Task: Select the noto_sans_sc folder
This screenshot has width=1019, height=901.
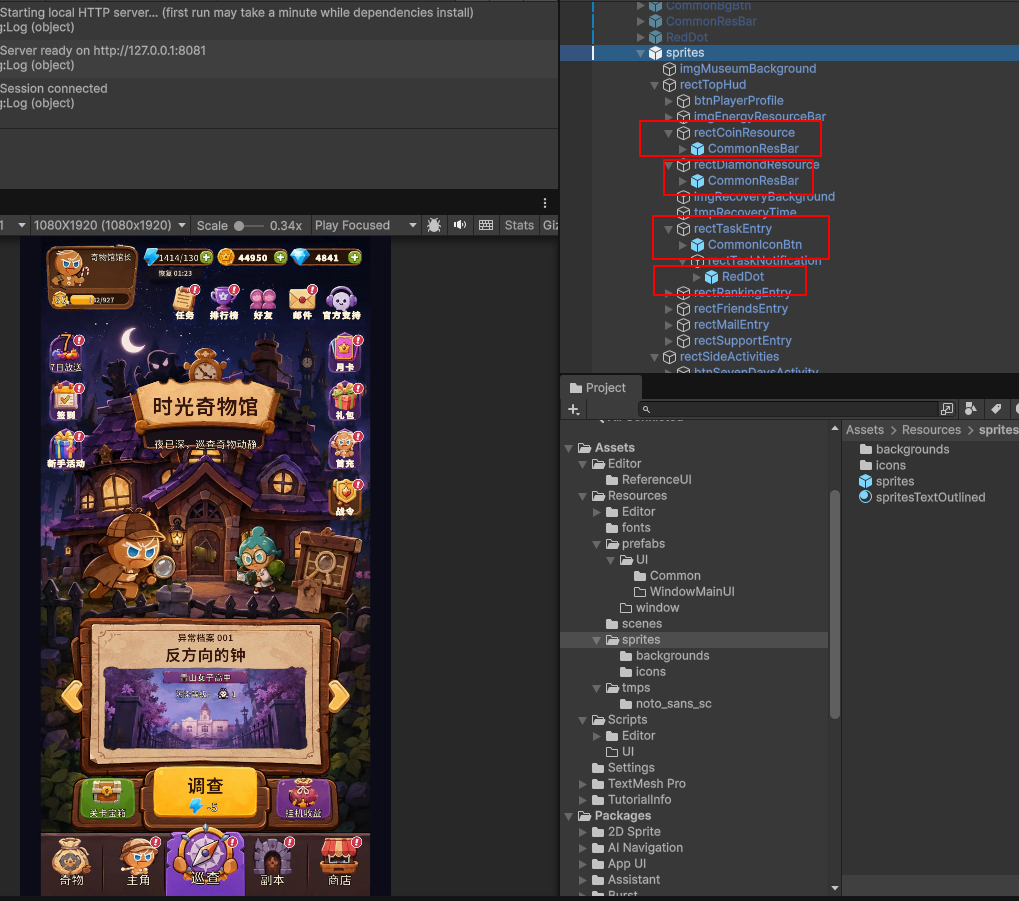Action: coord(673,703)
